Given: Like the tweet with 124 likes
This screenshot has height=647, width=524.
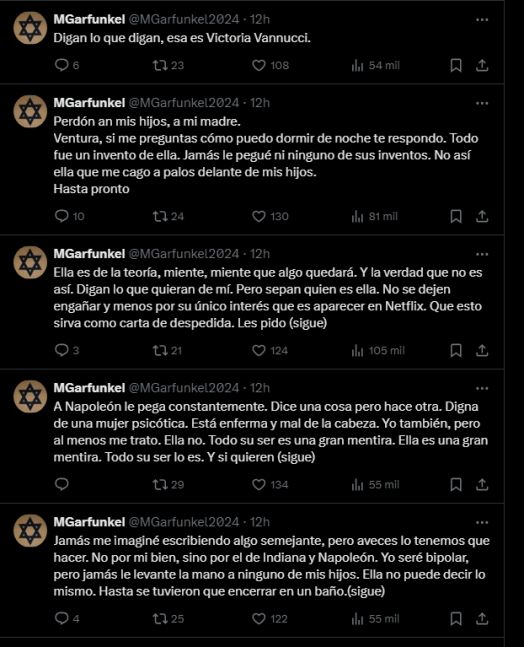Looking at the screenshot, I should coord(259,351).
